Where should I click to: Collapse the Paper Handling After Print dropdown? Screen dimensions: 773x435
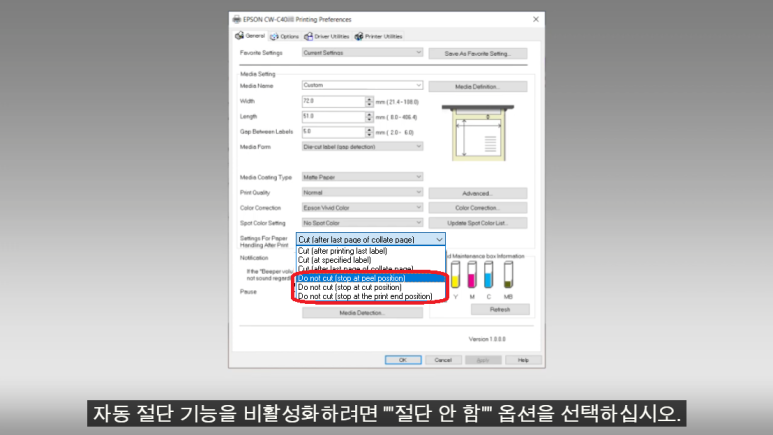point(371,239)
